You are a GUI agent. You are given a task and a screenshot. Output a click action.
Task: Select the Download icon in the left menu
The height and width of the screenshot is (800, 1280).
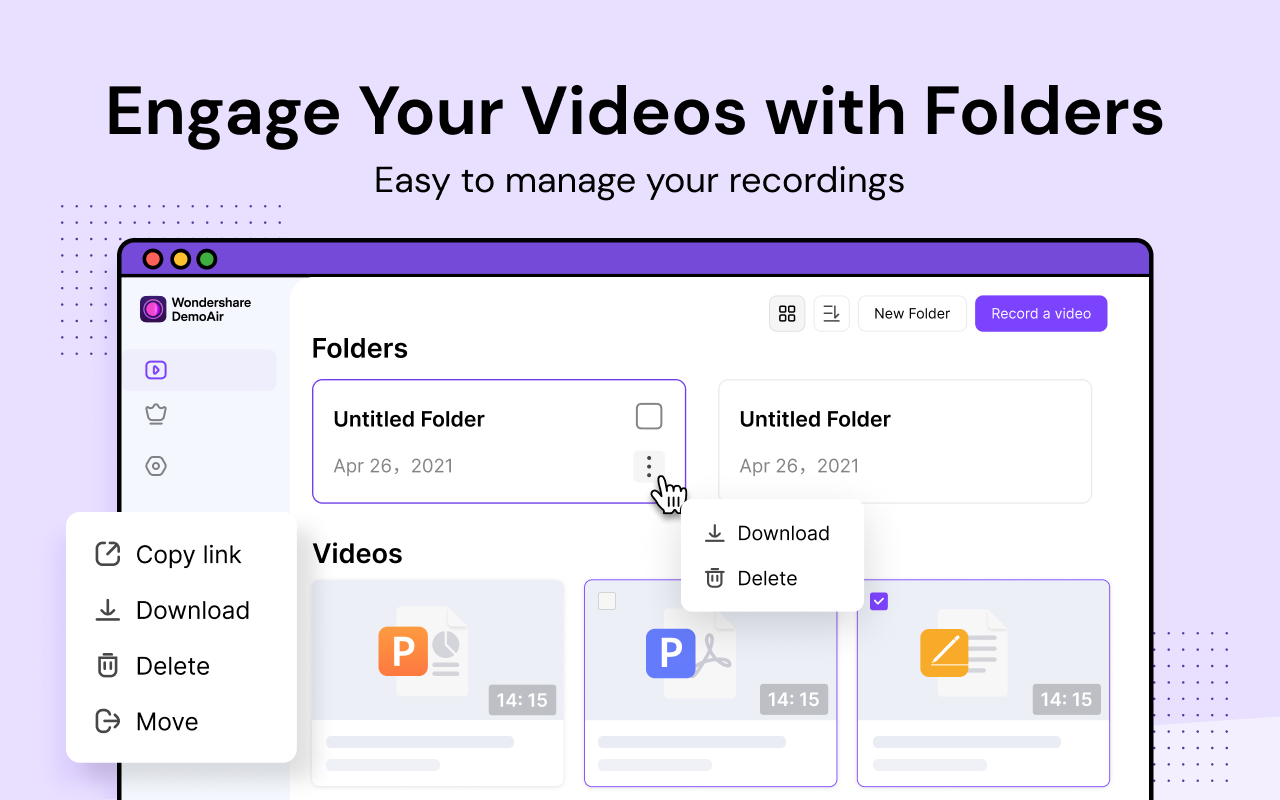pyautogui.click(x=107, y=610)
